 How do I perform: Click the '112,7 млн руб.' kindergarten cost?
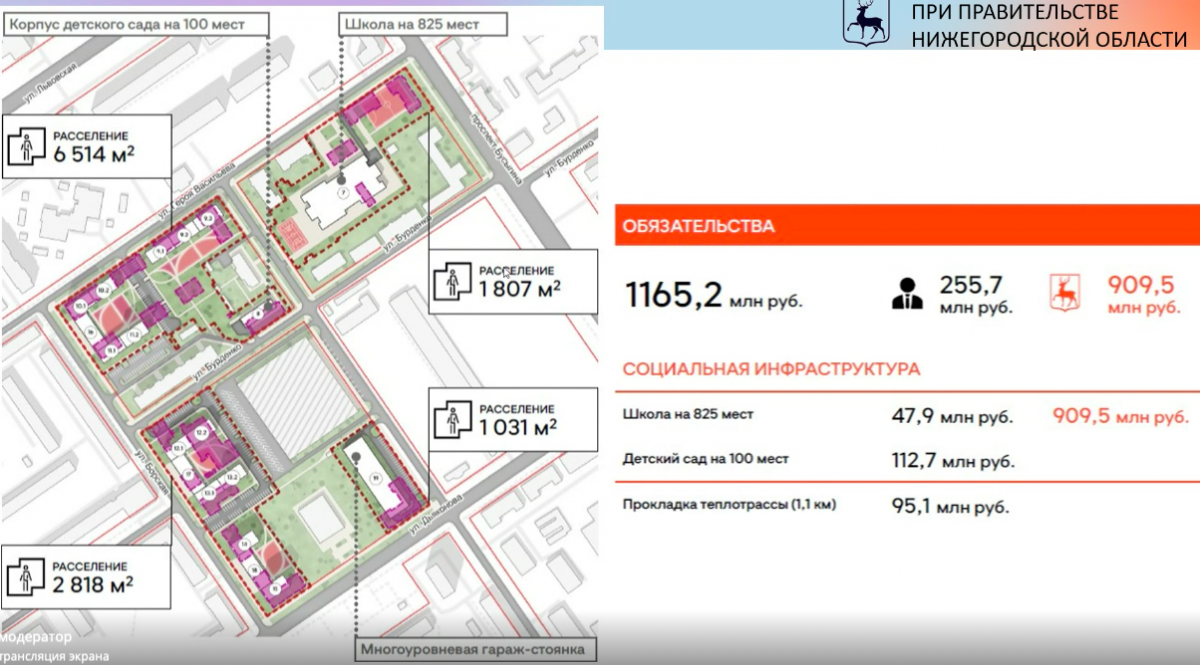[x=953, y=460]
